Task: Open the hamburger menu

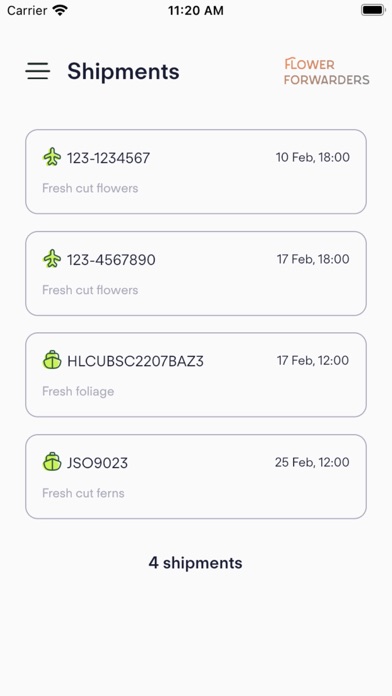Action: [x=38, y=71]
